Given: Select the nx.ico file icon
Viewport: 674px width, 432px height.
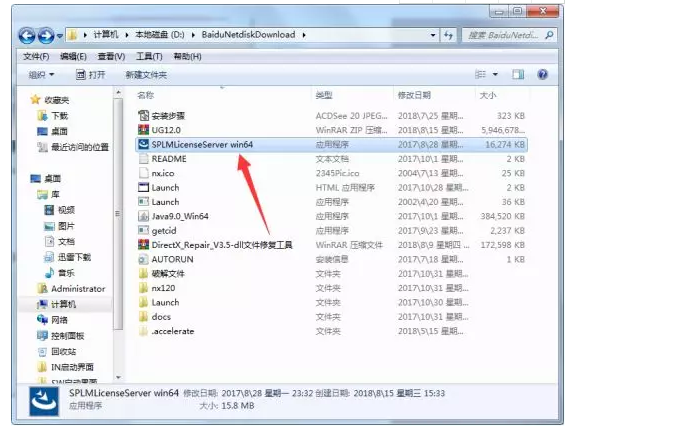Looking at the screenshot, I should coord(143,173).
